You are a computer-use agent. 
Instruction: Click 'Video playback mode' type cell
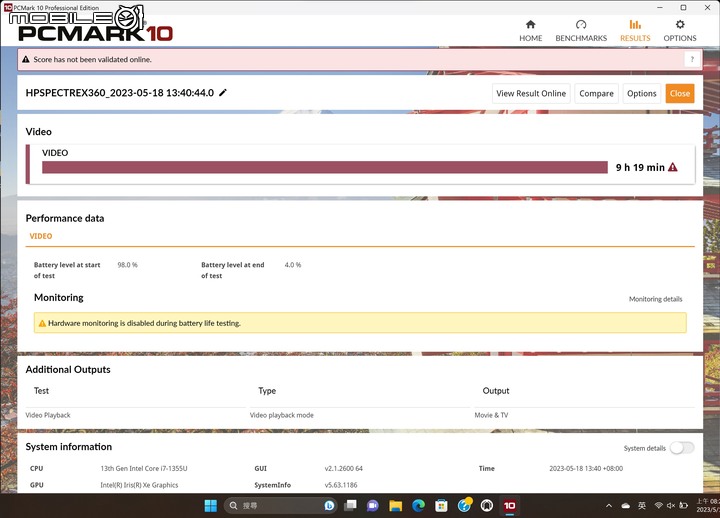click(281, 415)
